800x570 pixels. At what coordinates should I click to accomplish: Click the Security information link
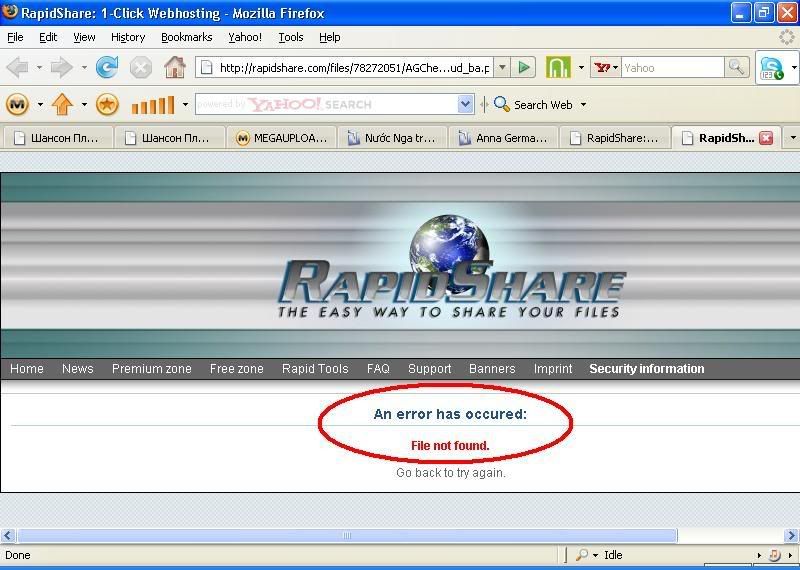646,369
